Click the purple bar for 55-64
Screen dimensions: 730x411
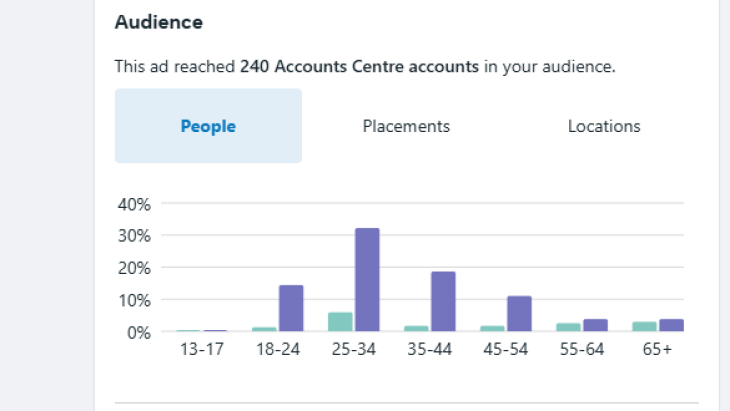(x=595, y=325)
